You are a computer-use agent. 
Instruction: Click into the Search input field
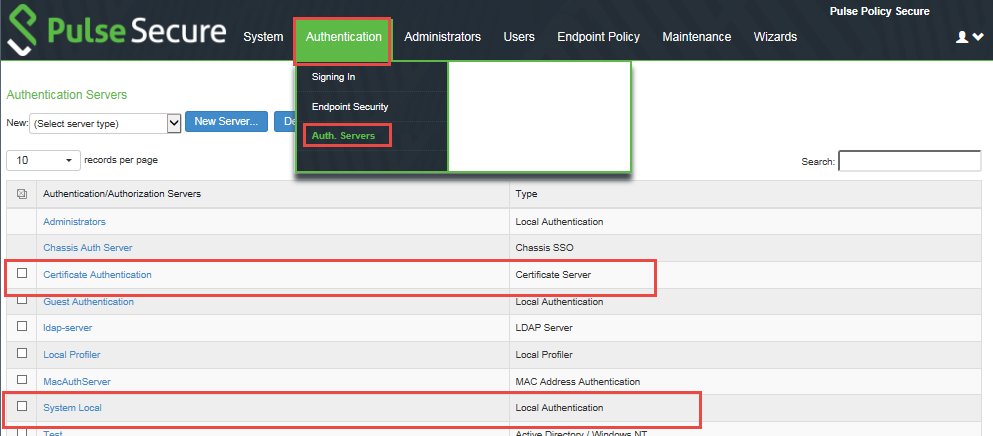[x=909, y=161]
